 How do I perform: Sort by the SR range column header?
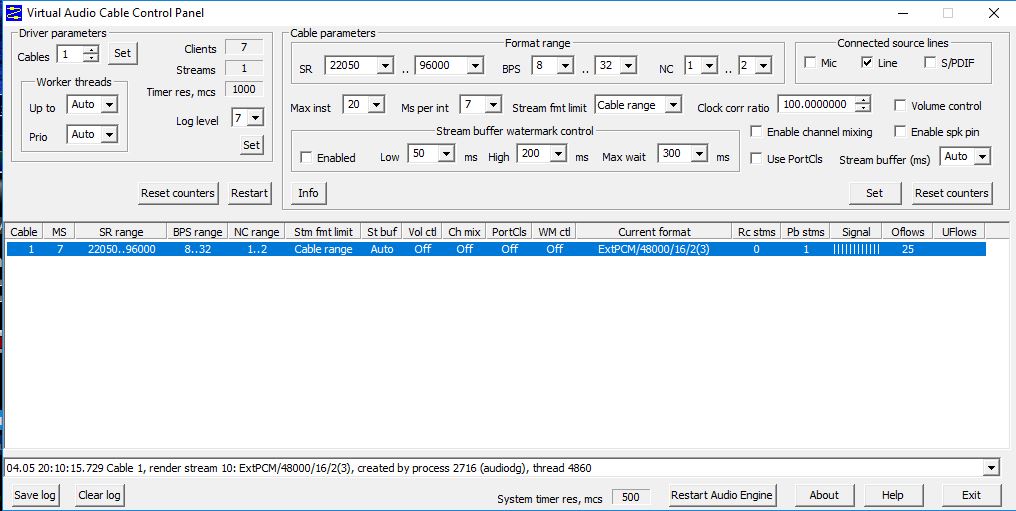[x=121, y=232]
